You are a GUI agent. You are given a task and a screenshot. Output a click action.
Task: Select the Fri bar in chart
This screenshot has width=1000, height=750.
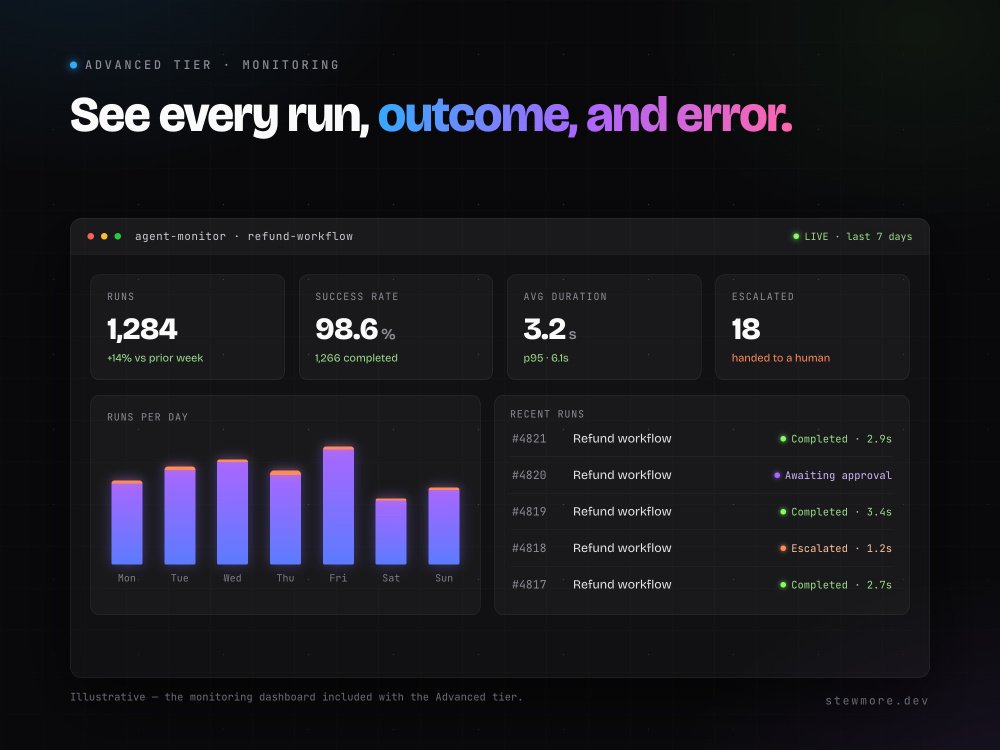coord(338,505)
